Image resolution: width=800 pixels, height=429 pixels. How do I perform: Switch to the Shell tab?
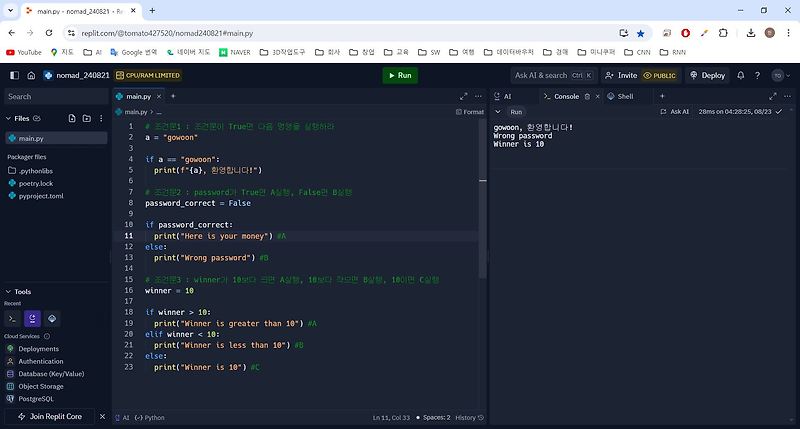pos(620,96)
